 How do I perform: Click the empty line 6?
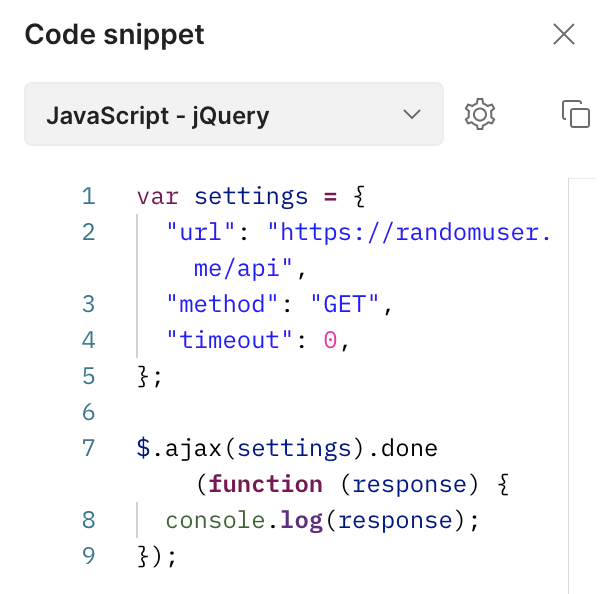300,412
